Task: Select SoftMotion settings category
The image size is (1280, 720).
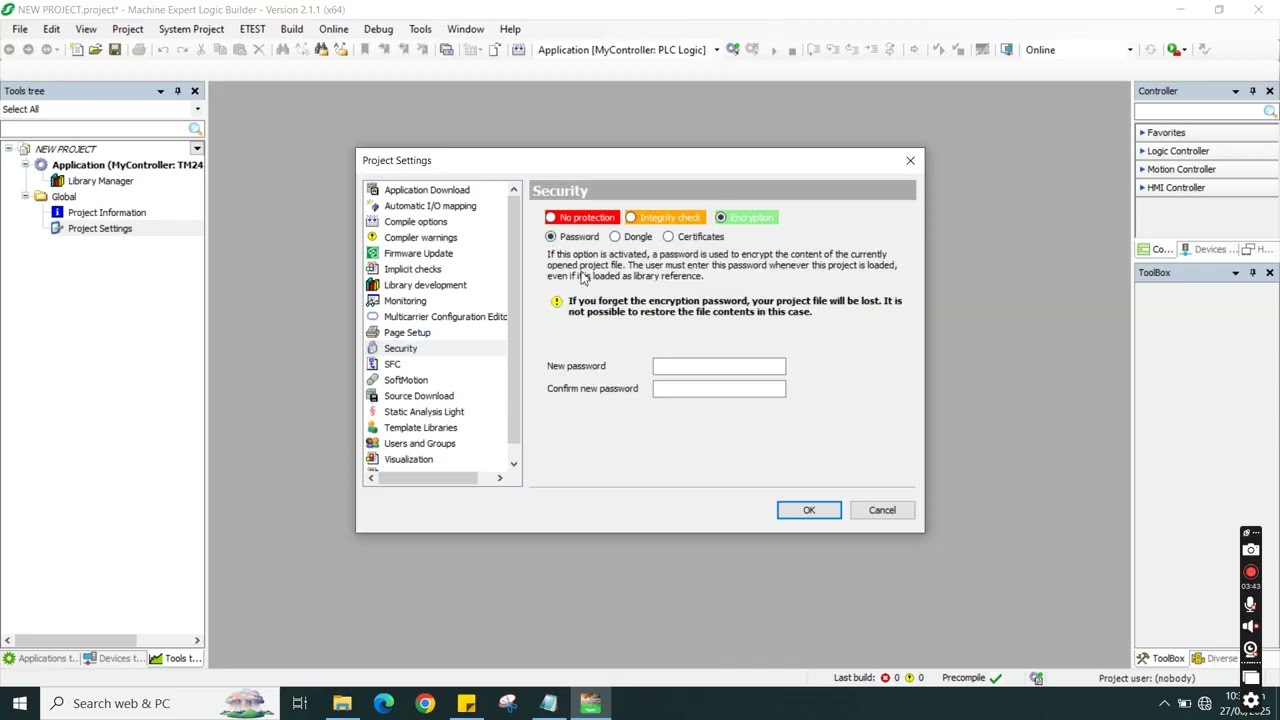Action: point(406,380)
